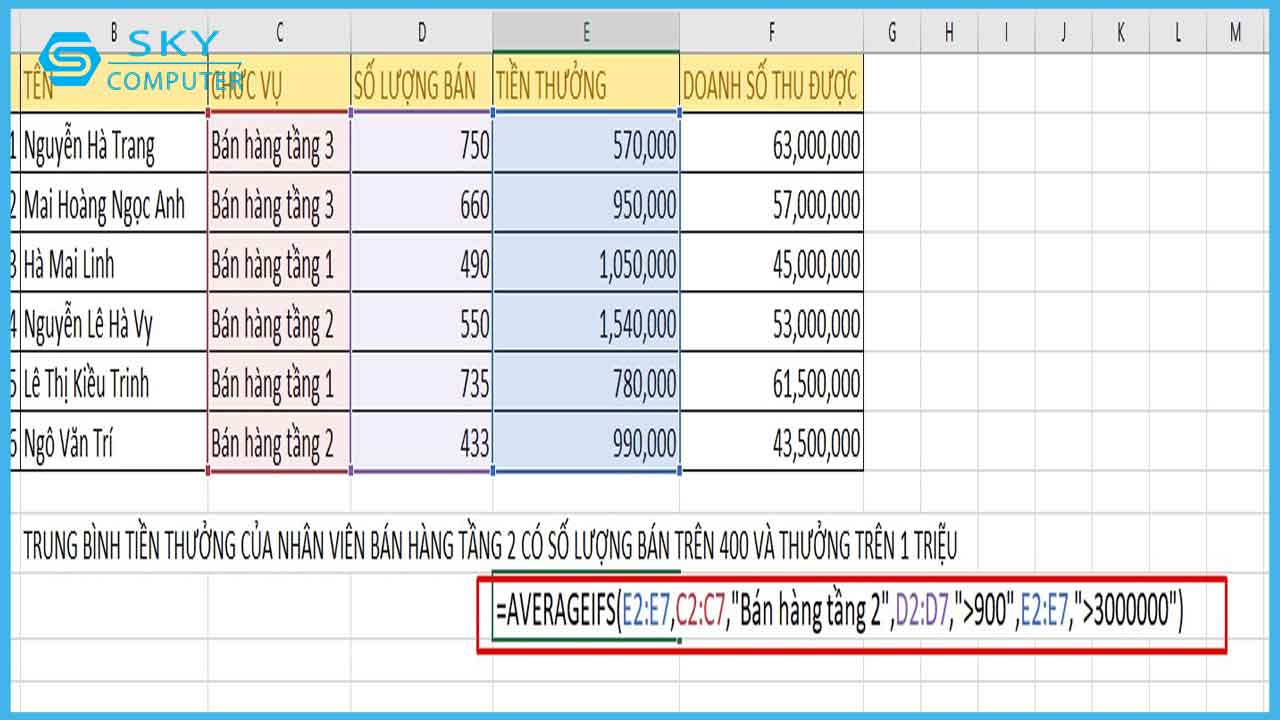Select the column D header
Screen dimensions: 1280x720
421,33
